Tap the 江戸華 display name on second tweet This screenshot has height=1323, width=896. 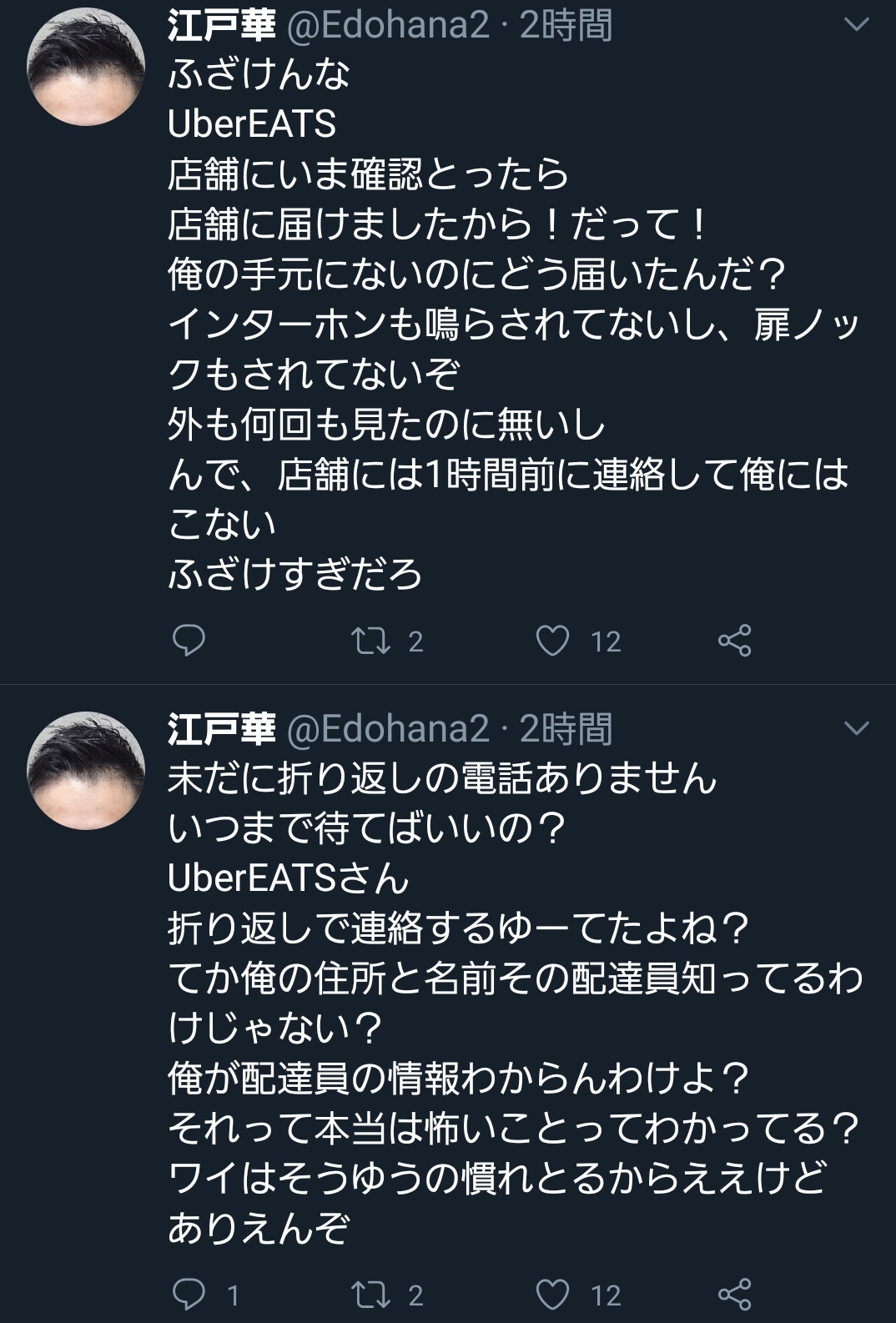click(x=221, y=729)
